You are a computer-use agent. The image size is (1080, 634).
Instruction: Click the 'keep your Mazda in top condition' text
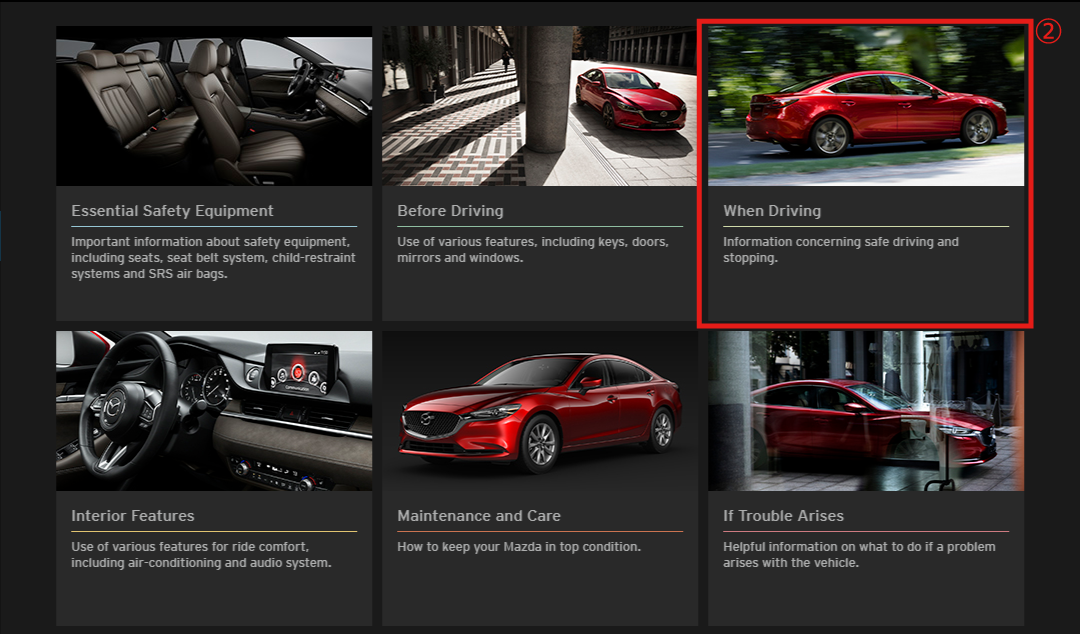pos(519,547)
